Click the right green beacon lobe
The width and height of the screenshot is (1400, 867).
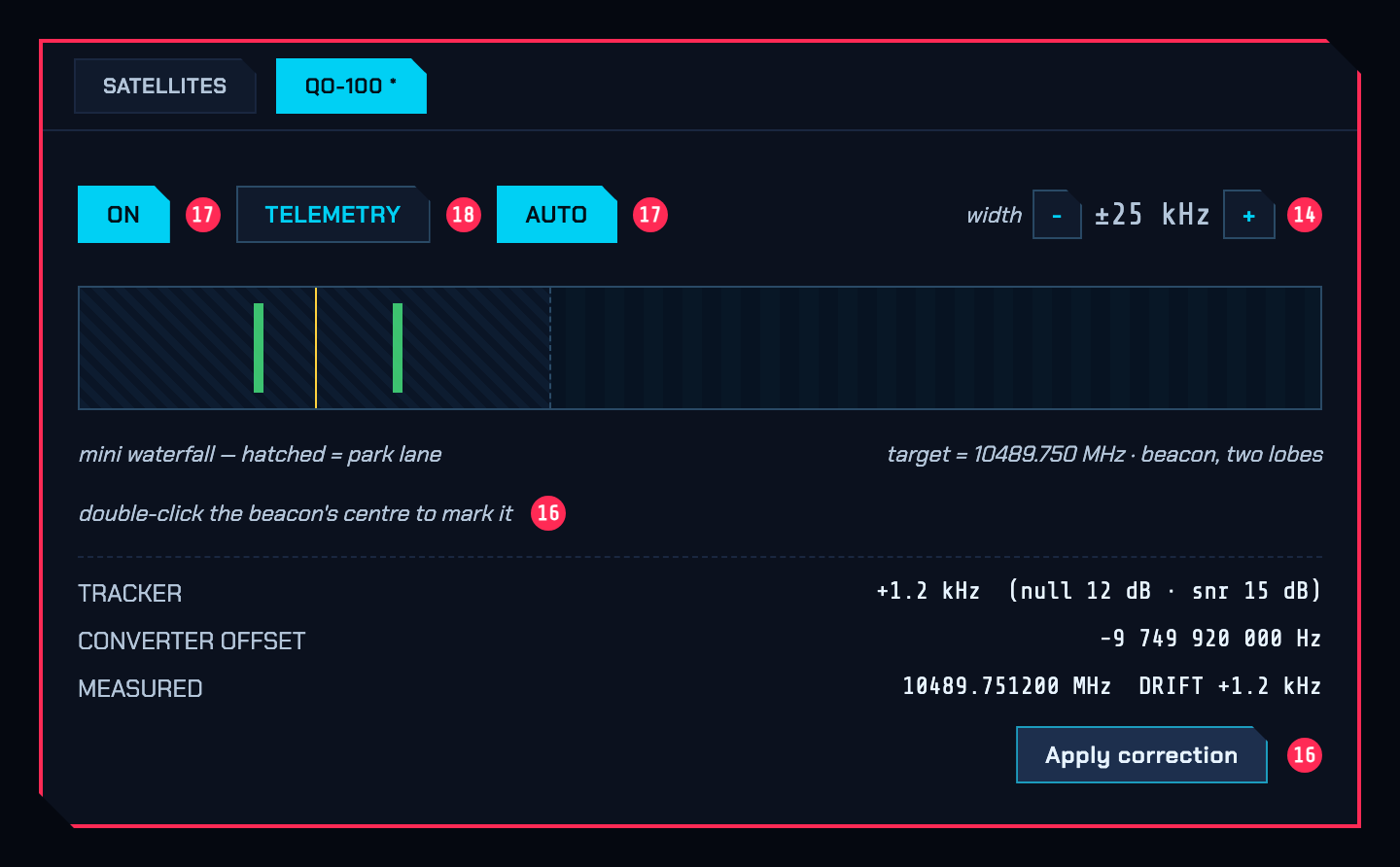click(398, 348)
